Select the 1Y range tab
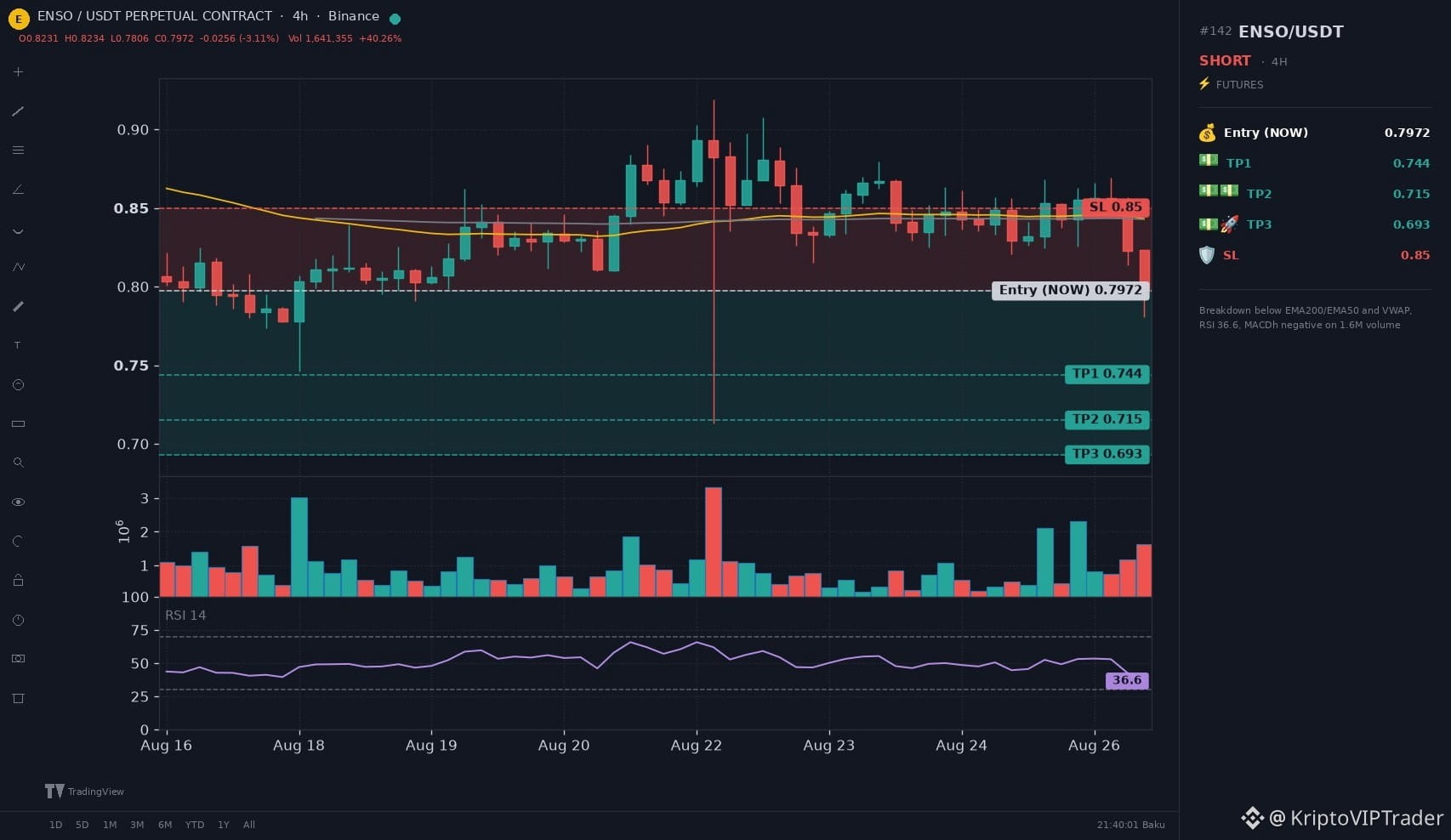Image resolution: width=1451 pixels, height=840 pixels. click(224, 825)
